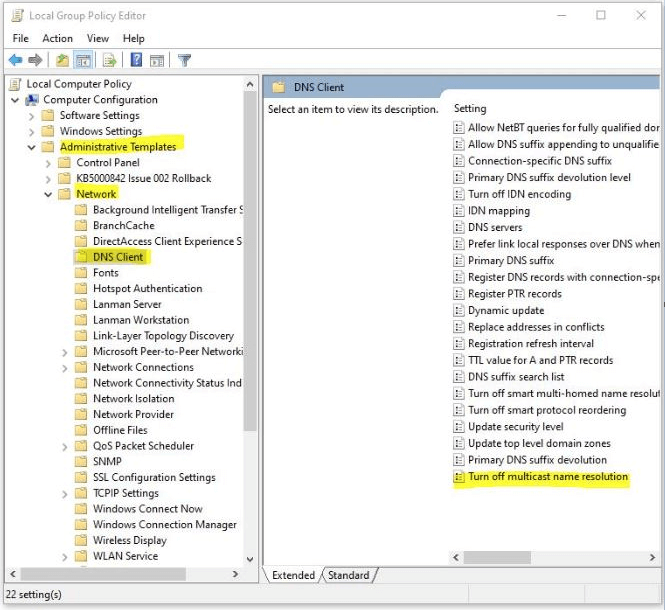Expand KB5000842 Issue 002 Rollback node
The height and width of the screenshot is (610, 665).
click(48, 179)
